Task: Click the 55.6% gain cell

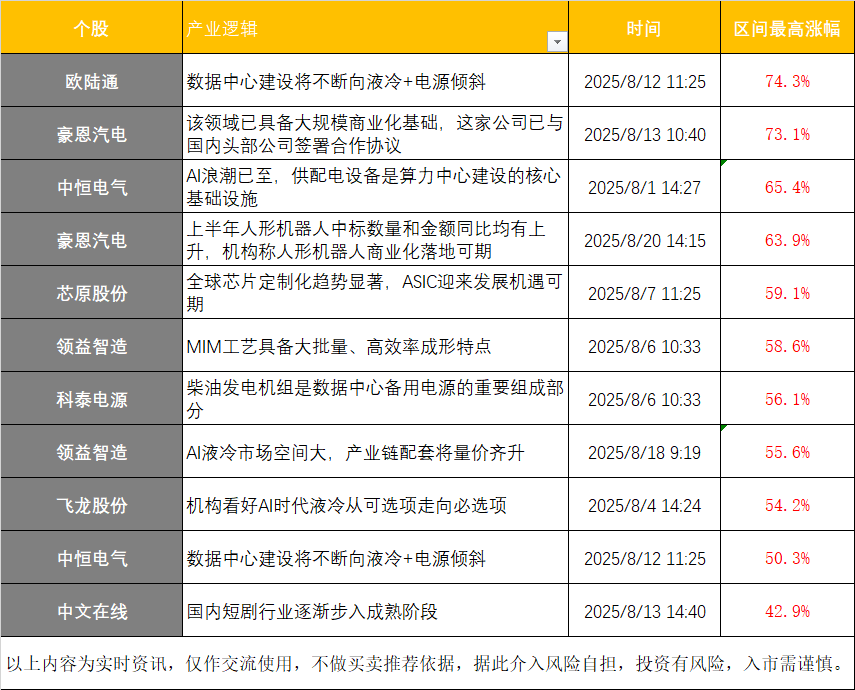Action: point(787,451)
